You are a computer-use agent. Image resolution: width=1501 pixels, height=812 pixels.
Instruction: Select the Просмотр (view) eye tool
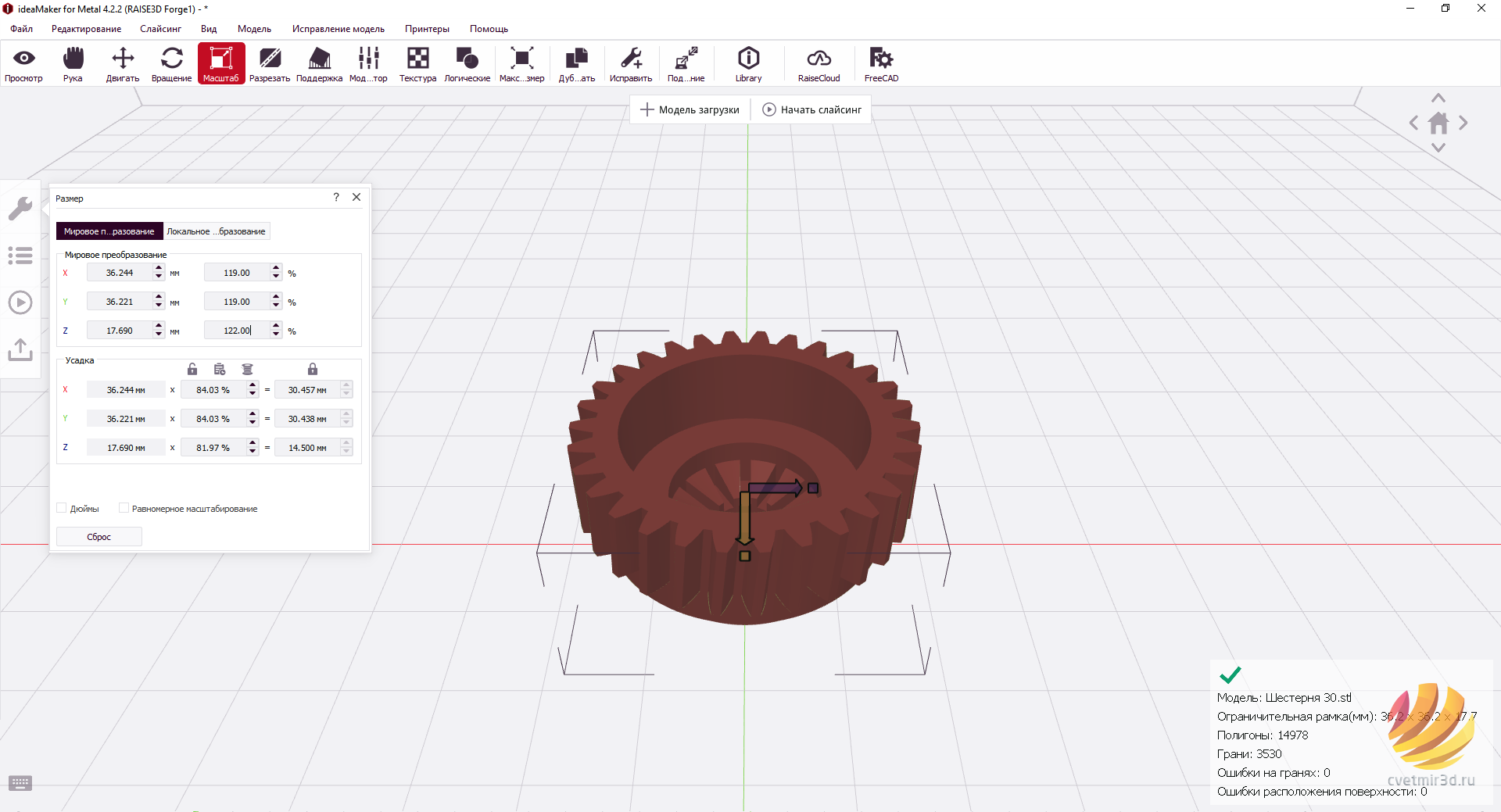click(x=24, y=63)
